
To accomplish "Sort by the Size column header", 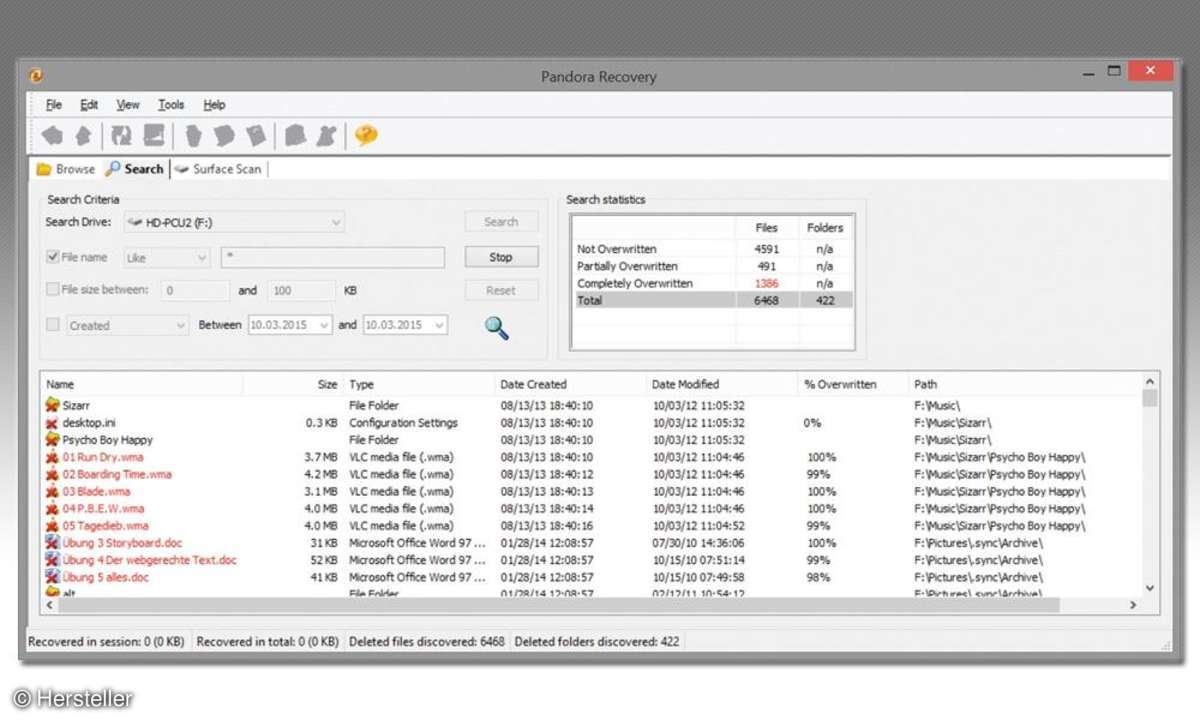I will [292, 384].
